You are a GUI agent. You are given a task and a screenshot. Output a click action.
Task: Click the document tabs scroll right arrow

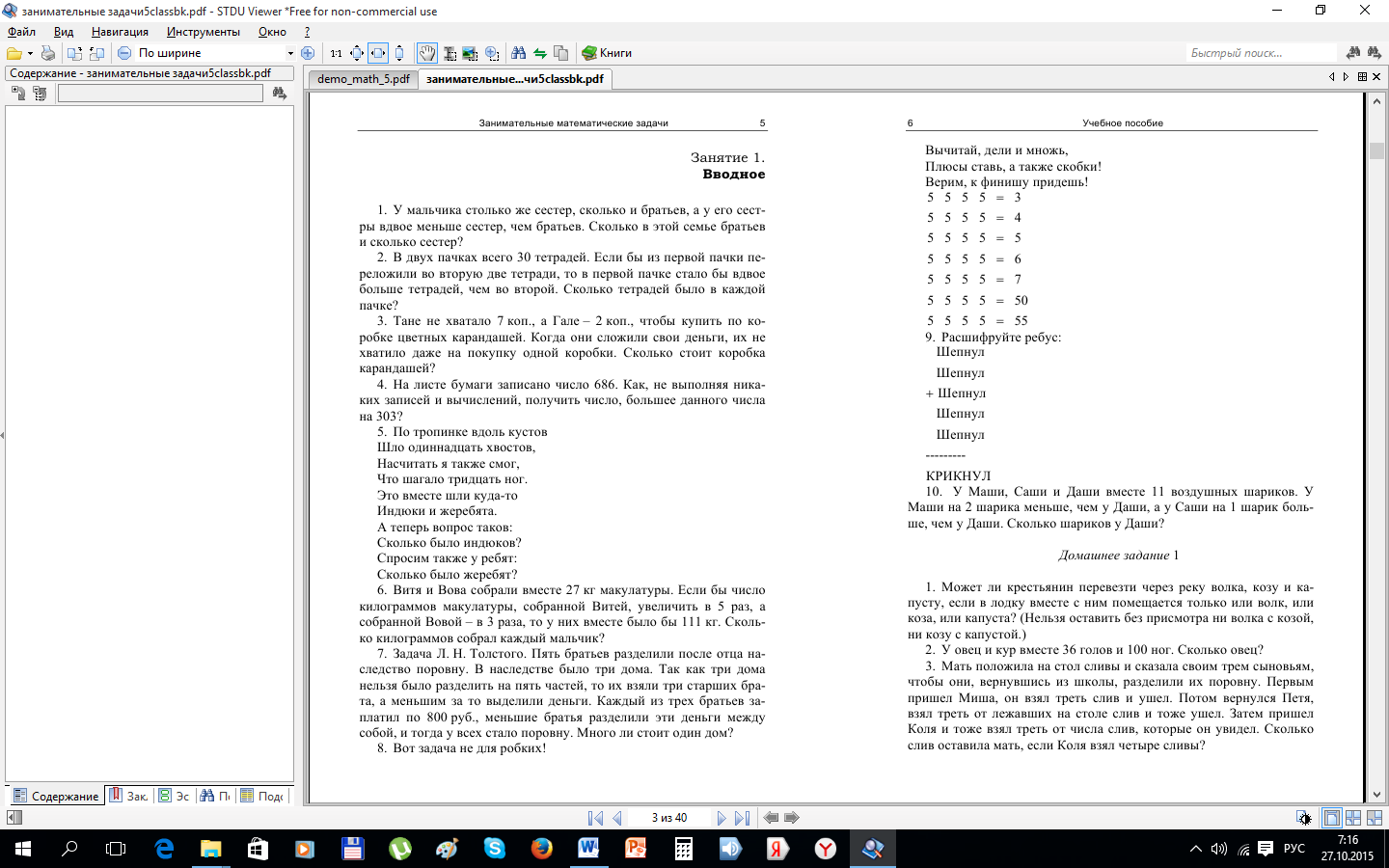1346,77
